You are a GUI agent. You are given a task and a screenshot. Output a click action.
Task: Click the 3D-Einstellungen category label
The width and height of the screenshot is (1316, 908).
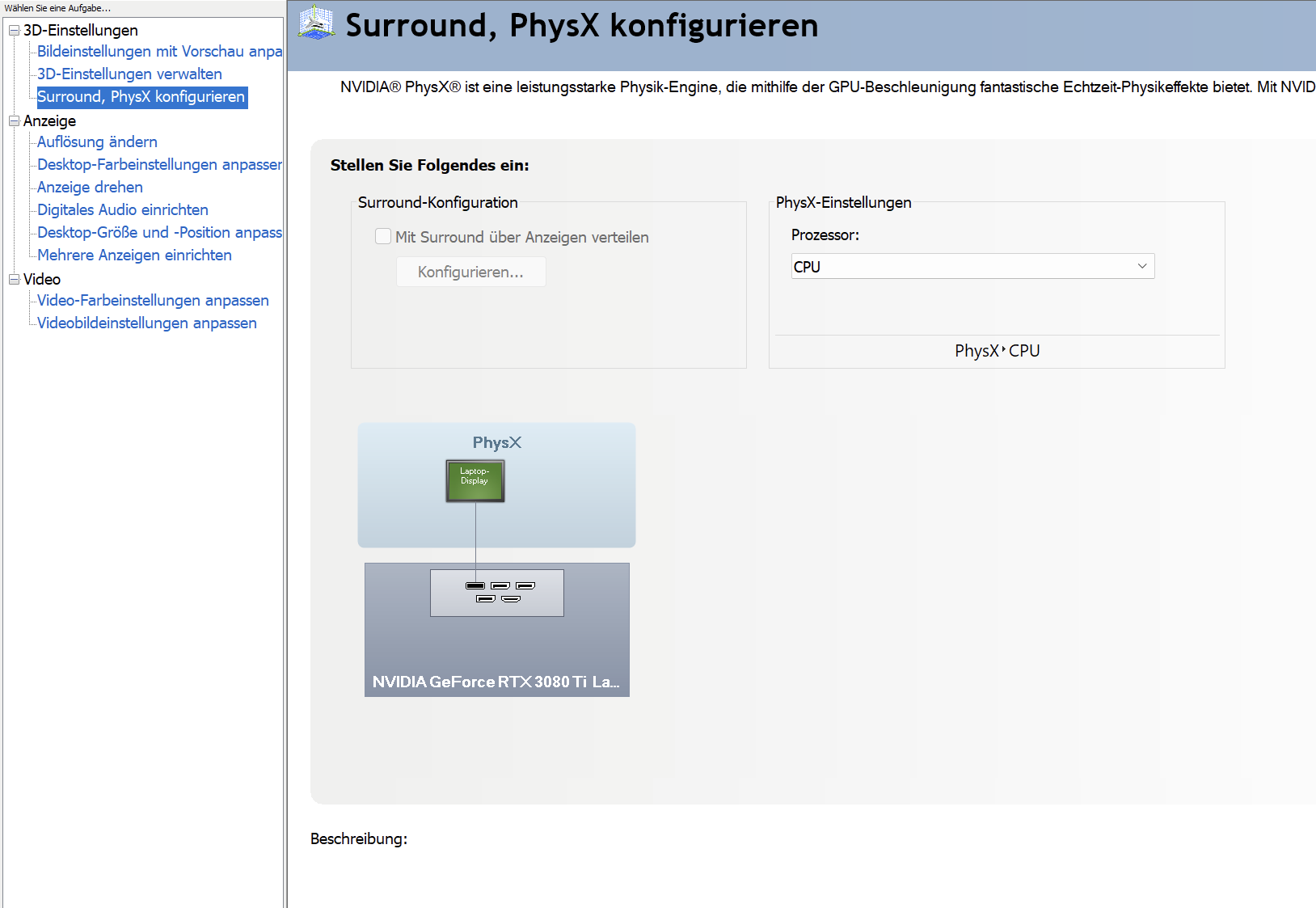click(x=80, y=30)
